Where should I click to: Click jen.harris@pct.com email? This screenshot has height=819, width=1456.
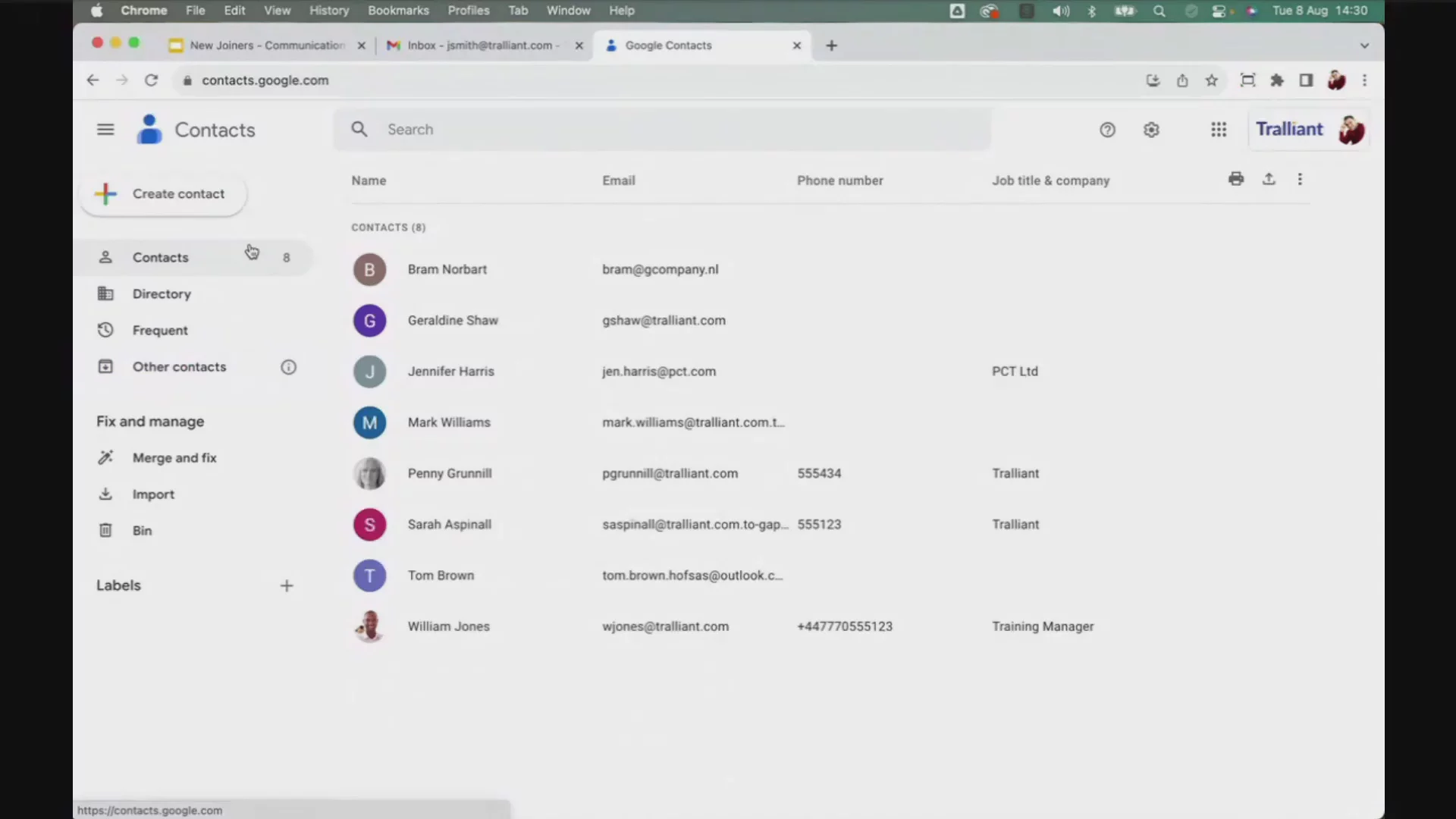coord(659,372)
